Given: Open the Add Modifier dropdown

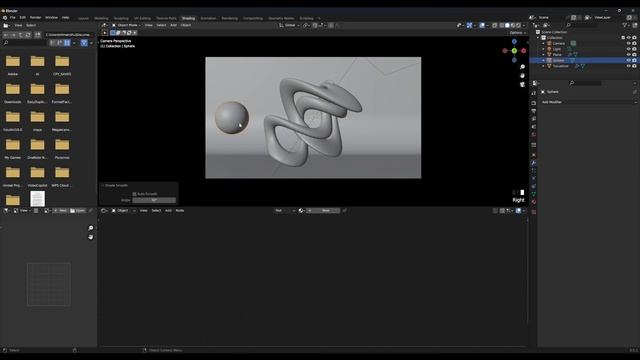Looking at the screenshot, I should (588, 102).
